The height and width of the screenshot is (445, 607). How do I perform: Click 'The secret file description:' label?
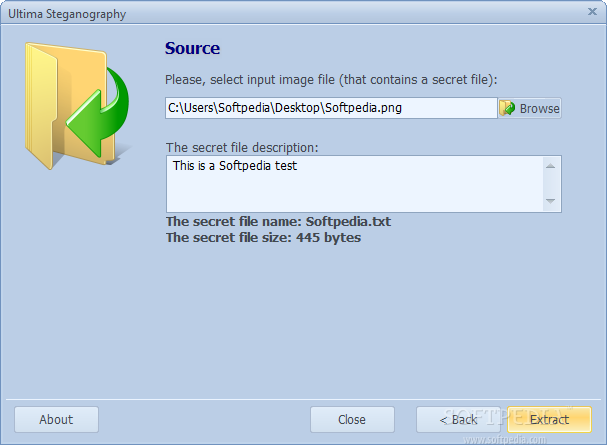242,147
